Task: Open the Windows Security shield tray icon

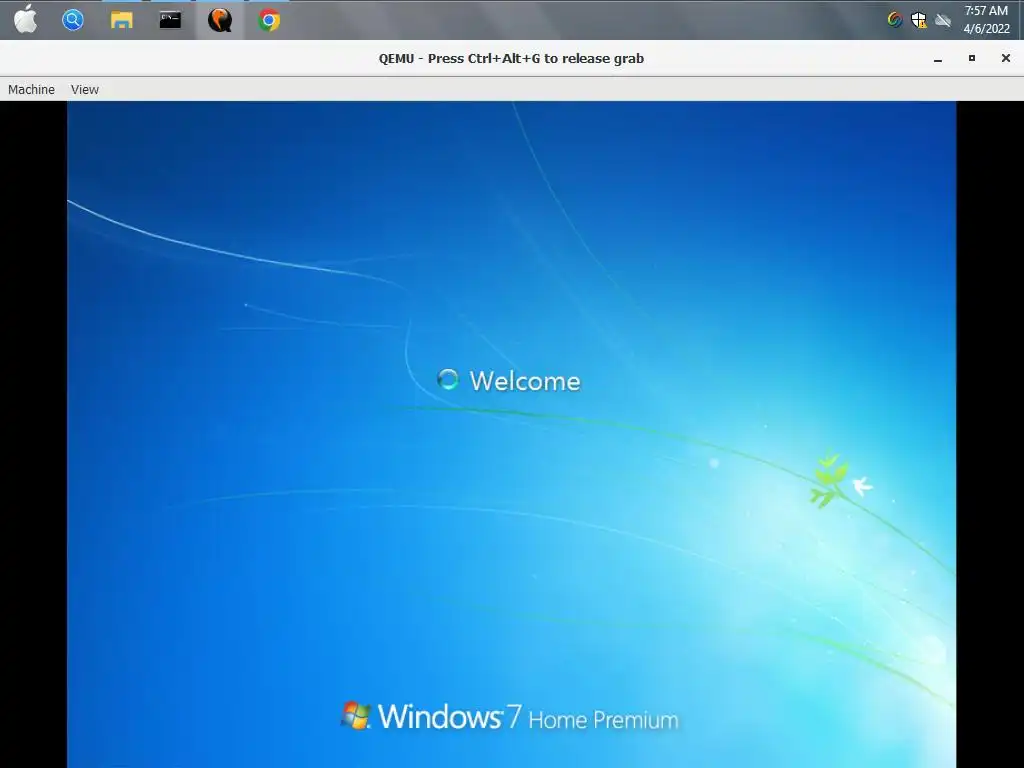Action: pyautogui.click(x=918, y=20)
